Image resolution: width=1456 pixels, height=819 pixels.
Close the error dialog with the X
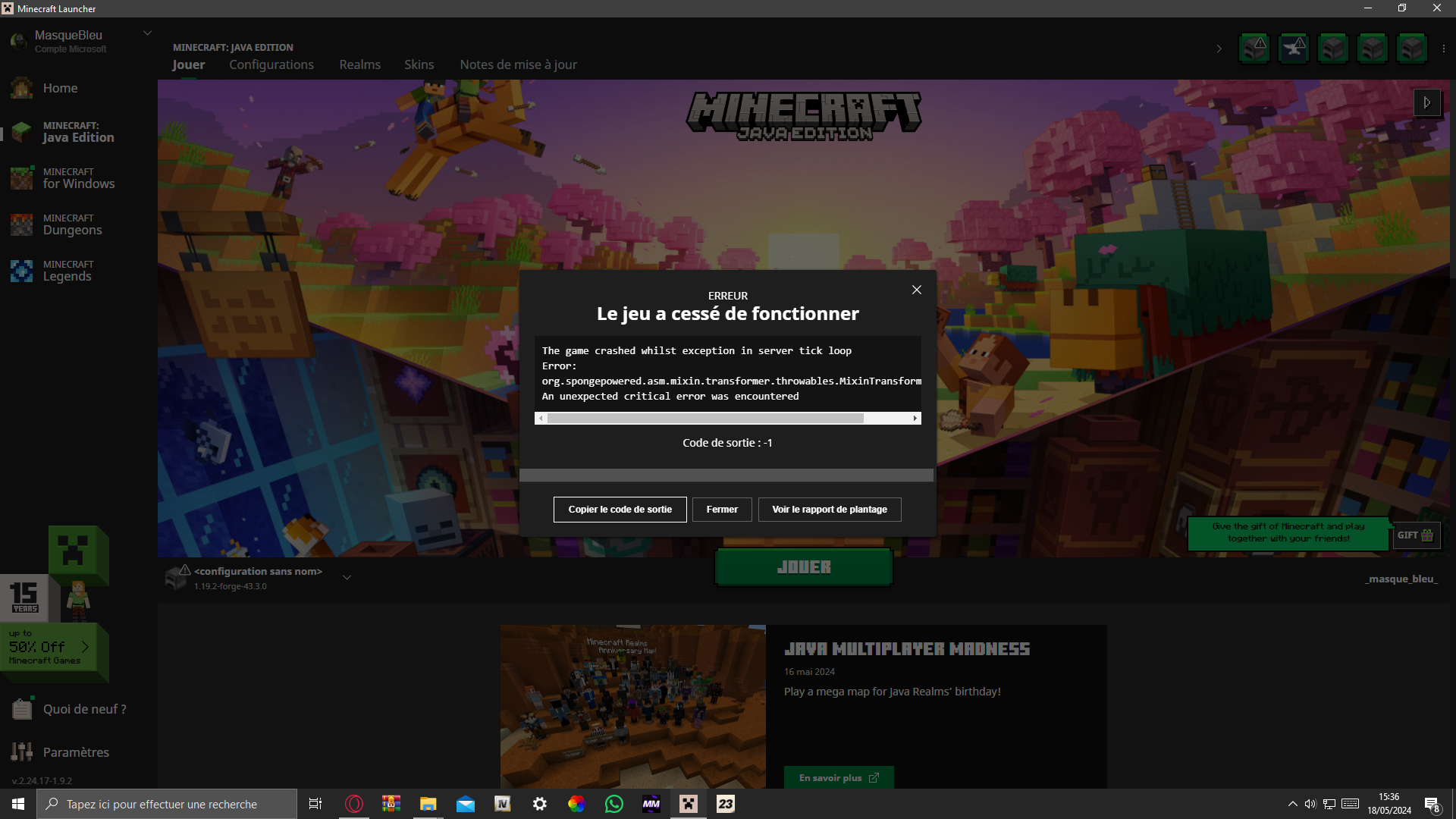(x=917, y=290)
